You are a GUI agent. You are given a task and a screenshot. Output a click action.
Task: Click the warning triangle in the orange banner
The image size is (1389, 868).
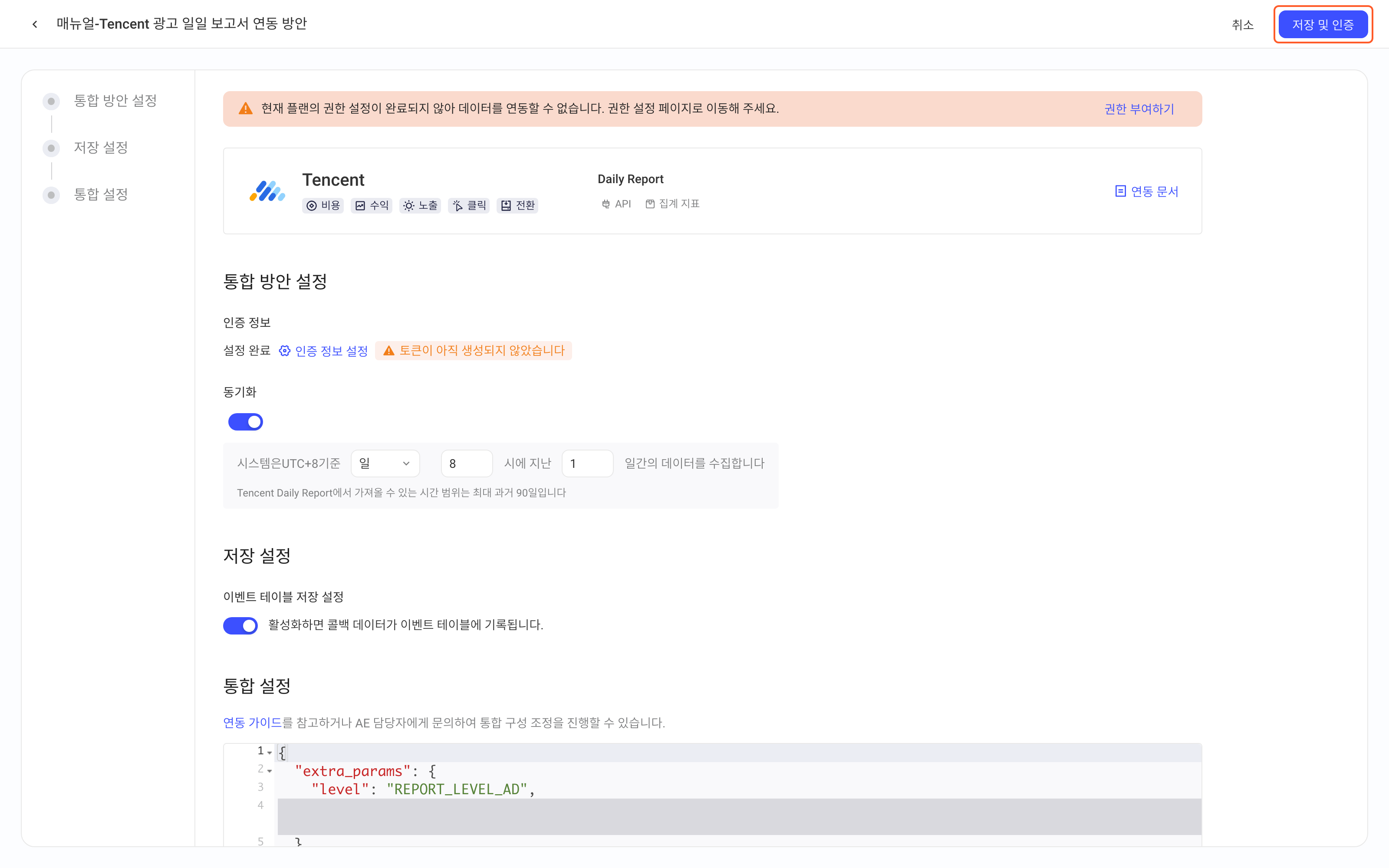(x=245, y=108)
